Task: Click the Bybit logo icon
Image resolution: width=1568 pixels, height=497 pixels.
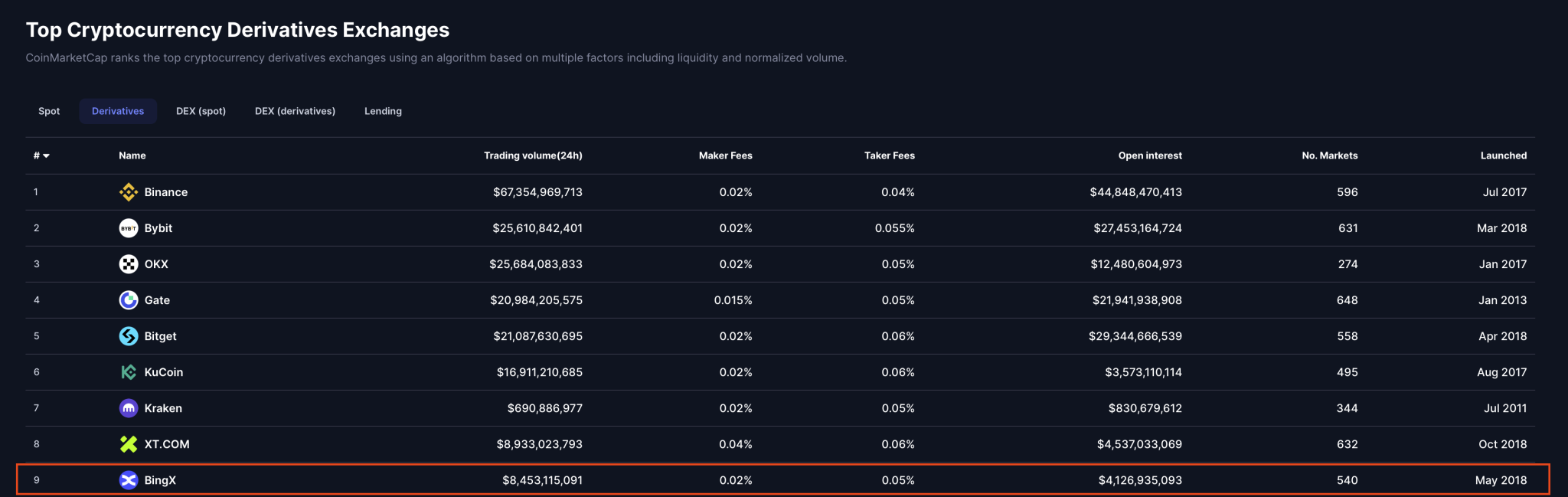Action: click(x=129, y=228)
